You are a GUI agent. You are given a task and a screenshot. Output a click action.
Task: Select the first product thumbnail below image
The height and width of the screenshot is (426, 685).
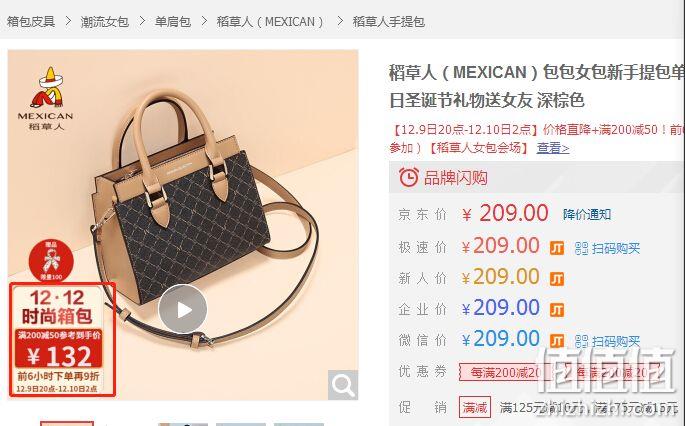pyautogui.click(x=67, y=423)
